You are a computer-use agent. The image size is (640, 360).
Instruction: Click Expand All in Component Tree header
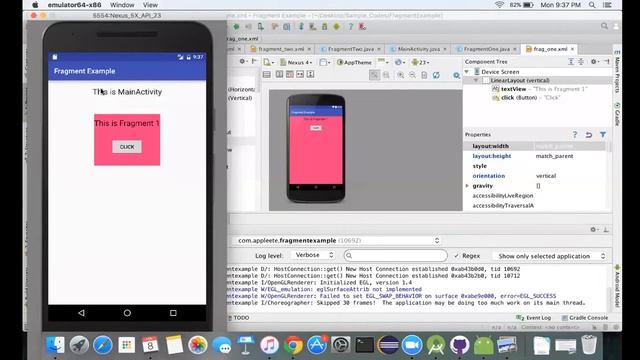click(571, 62)
